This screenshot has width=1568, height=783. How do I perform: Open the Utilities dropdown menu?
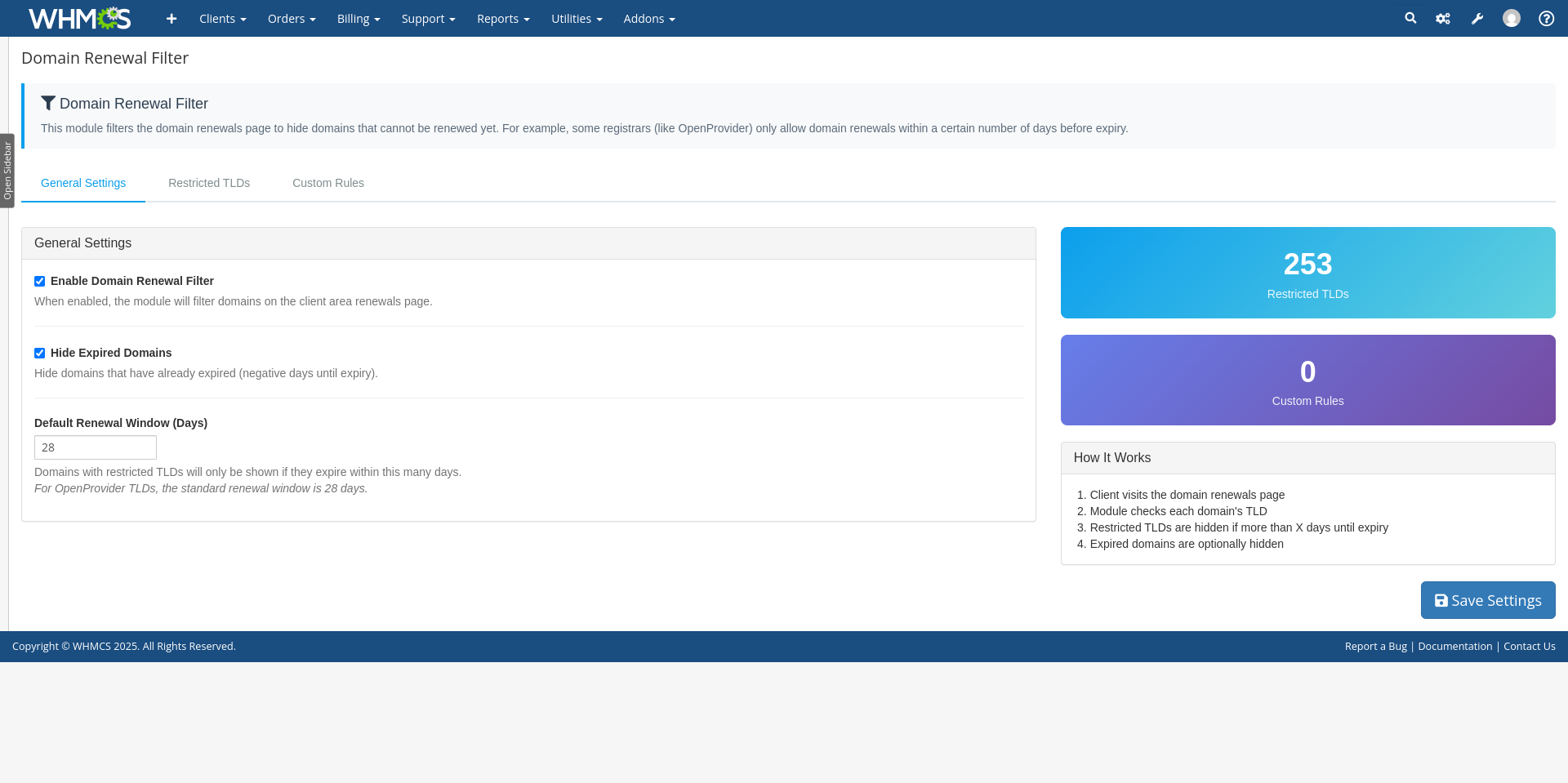coord(577,19)
